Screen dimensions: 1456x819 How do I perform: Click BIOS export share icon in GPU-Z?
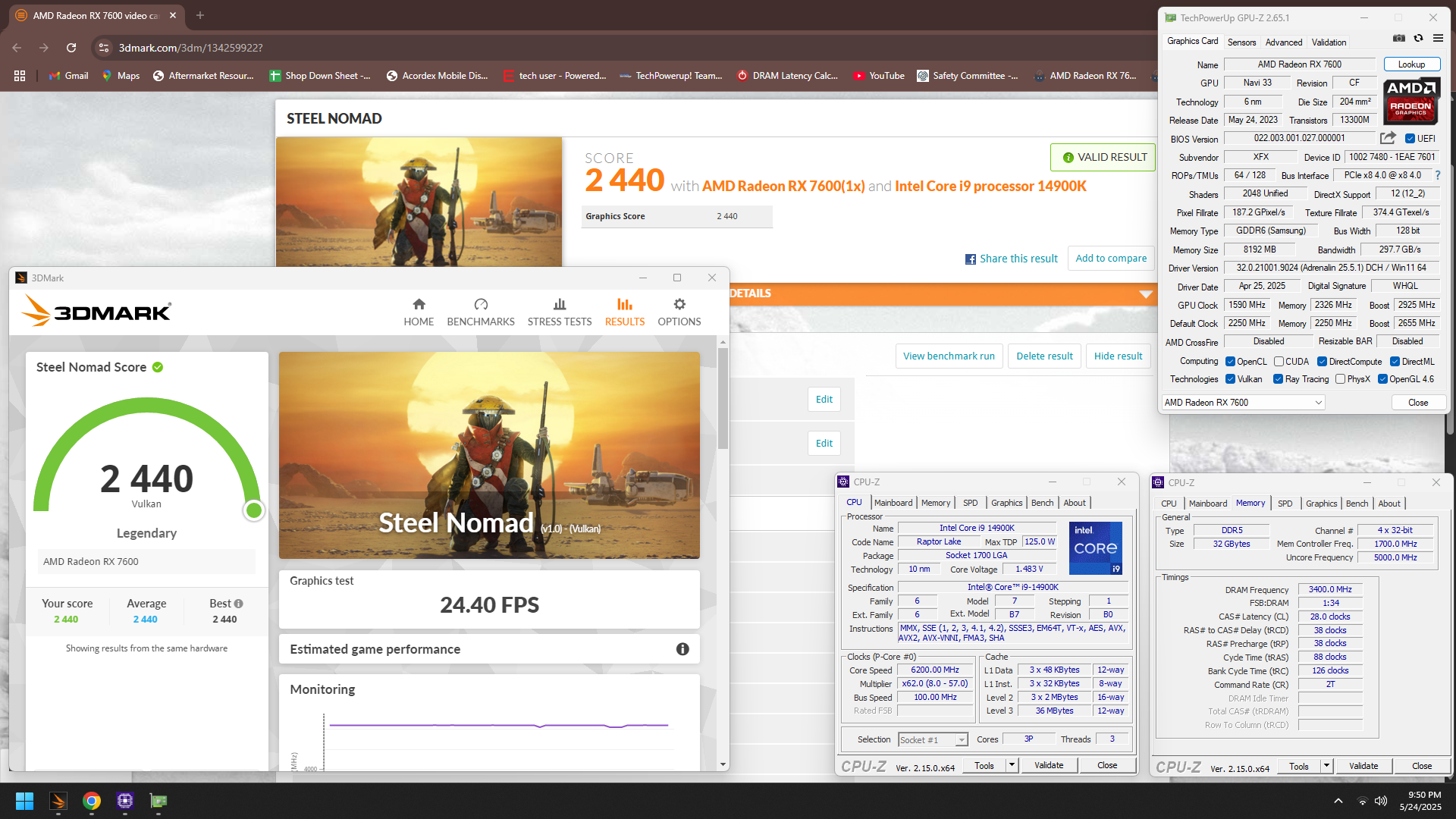point(1388,138)
